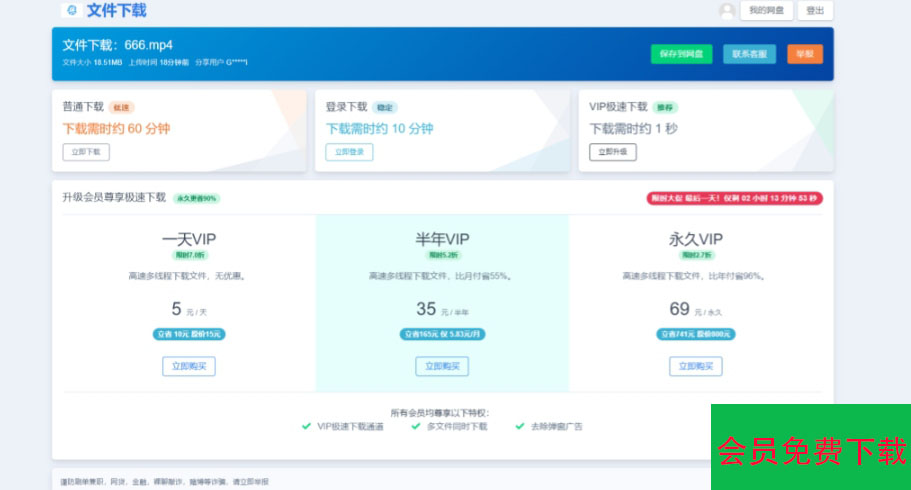Click the green 保存到网盘 button
The height and width of the screenshot is (490, 911).
[x=682, y=54]
